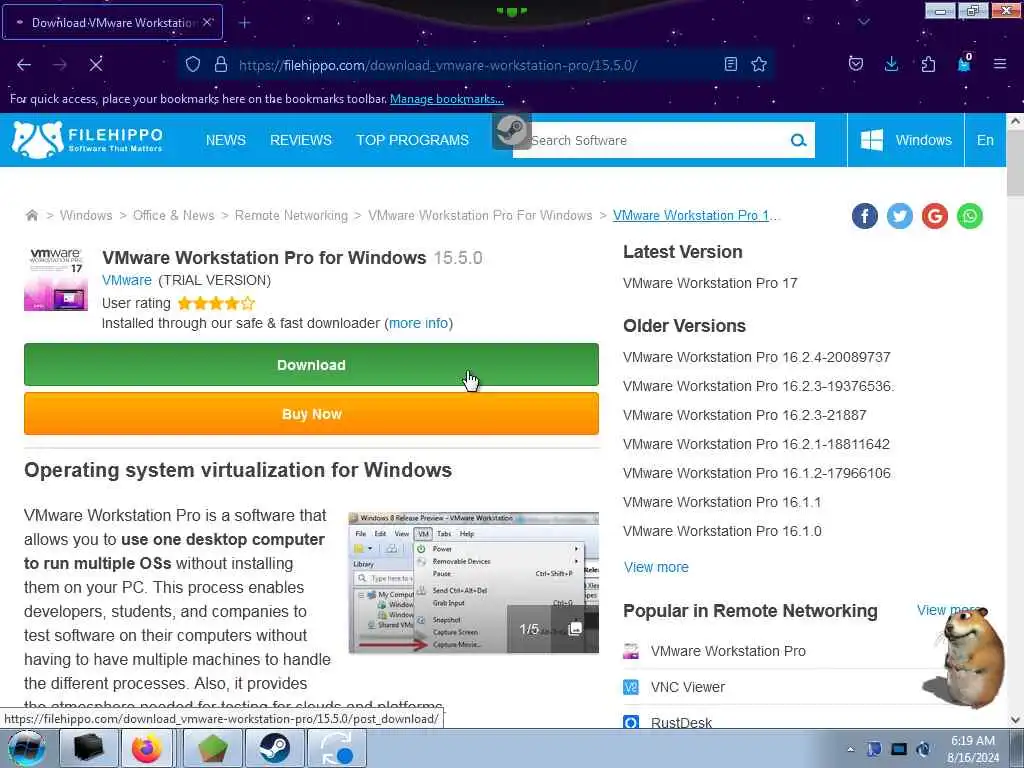1024x768 pixels.
Task: Select VMware Workstation Pro 16.1.0
Action: pos(722,531)
